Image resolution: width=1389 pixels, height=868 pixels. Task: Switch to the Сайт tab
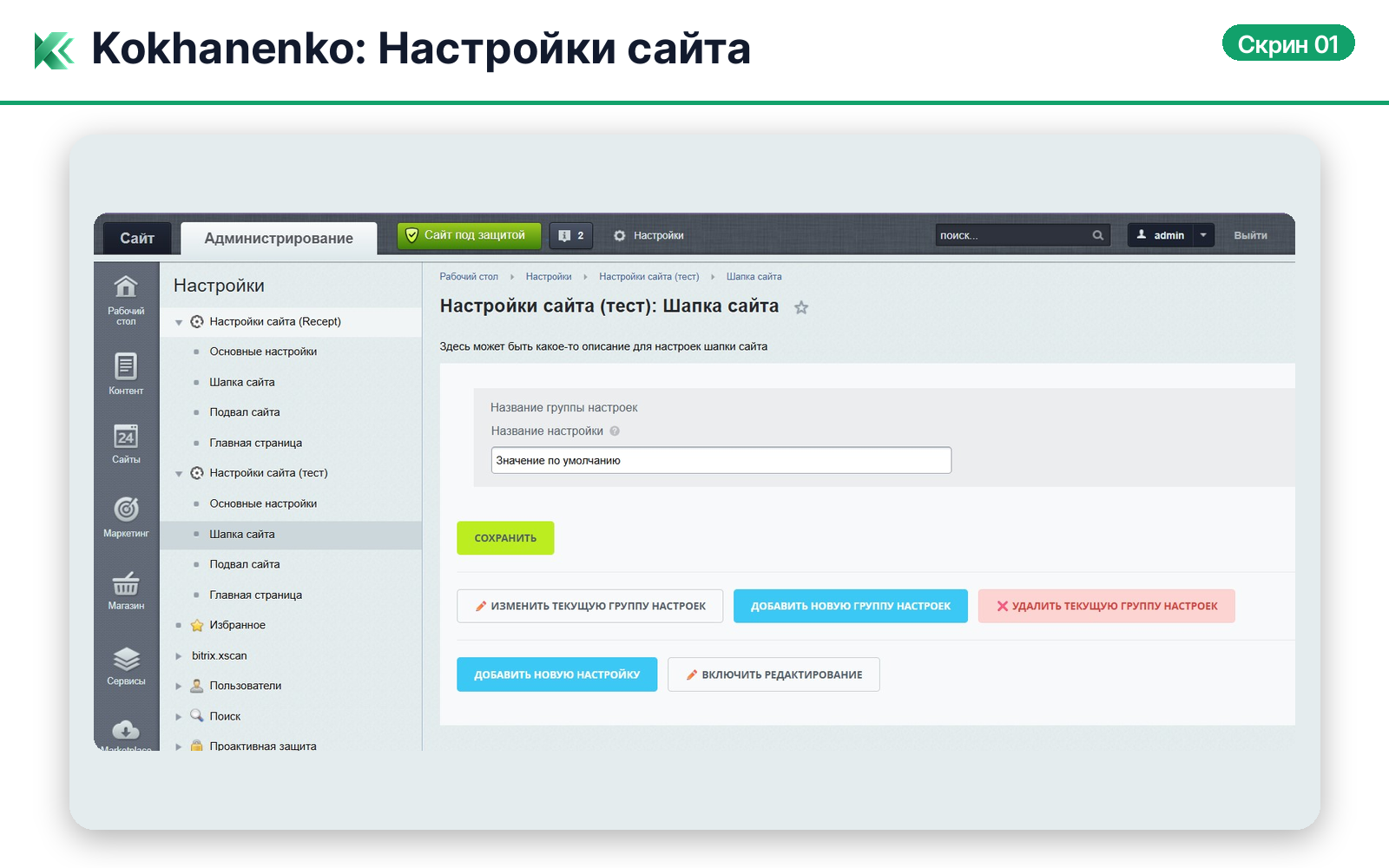click(137, 238)
